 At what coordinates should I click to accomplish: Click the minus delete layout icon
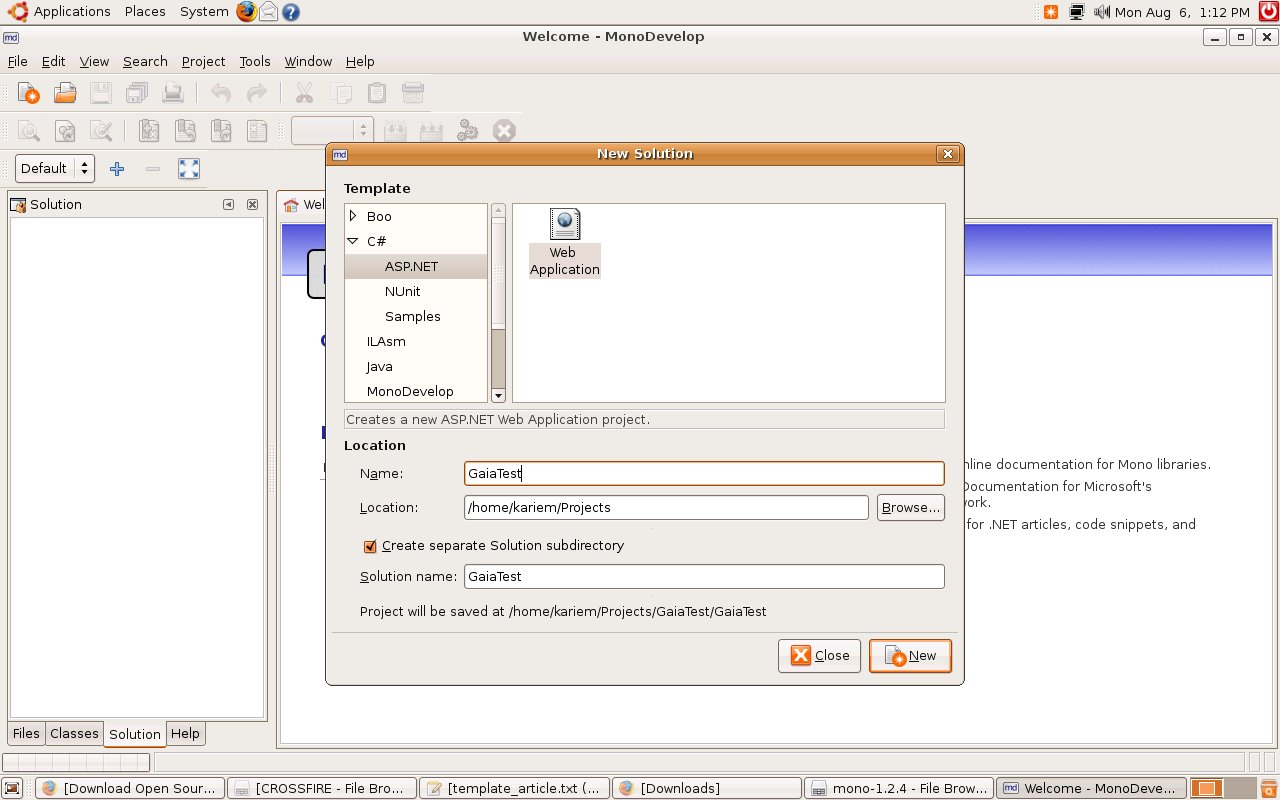(x=153, y=168)
